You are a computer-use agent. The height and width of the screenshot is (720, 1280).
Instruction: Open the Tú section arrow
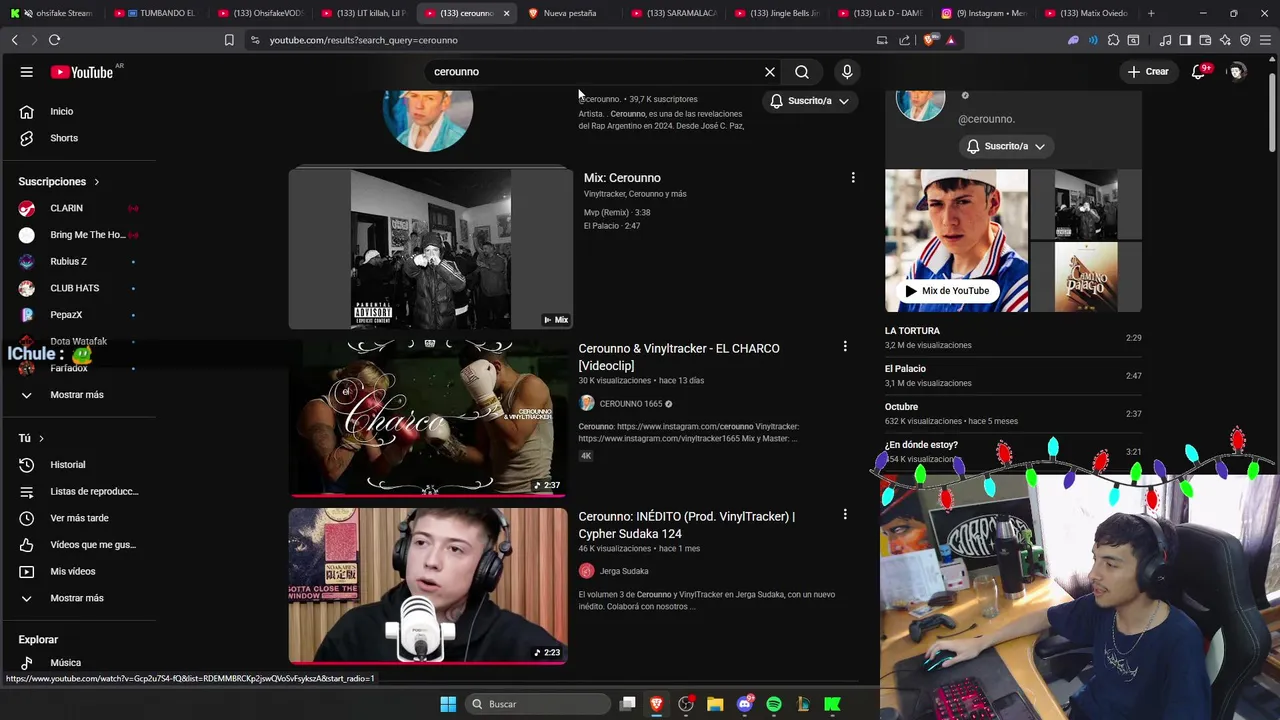(41, 438)
